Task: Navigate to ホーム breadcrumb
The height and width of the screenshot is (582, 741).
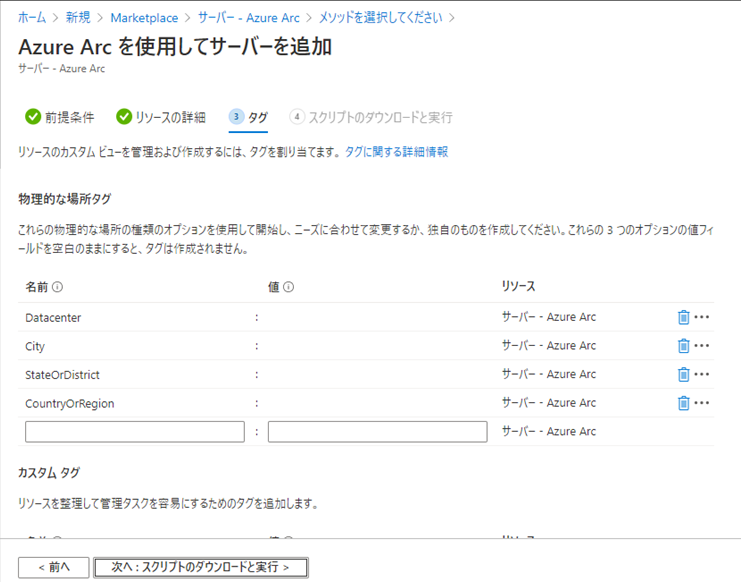Action: pyautogui.click(x=32, y=17)
